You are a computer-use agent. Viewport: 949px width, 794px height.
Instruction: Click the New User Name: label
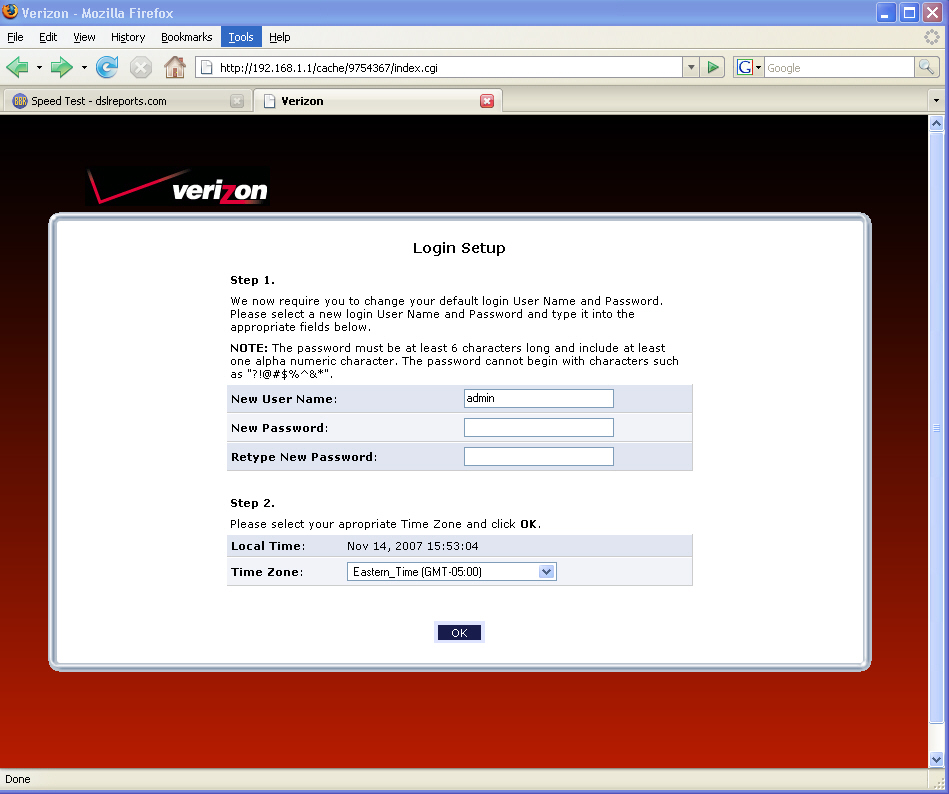(x=284, y=399)
